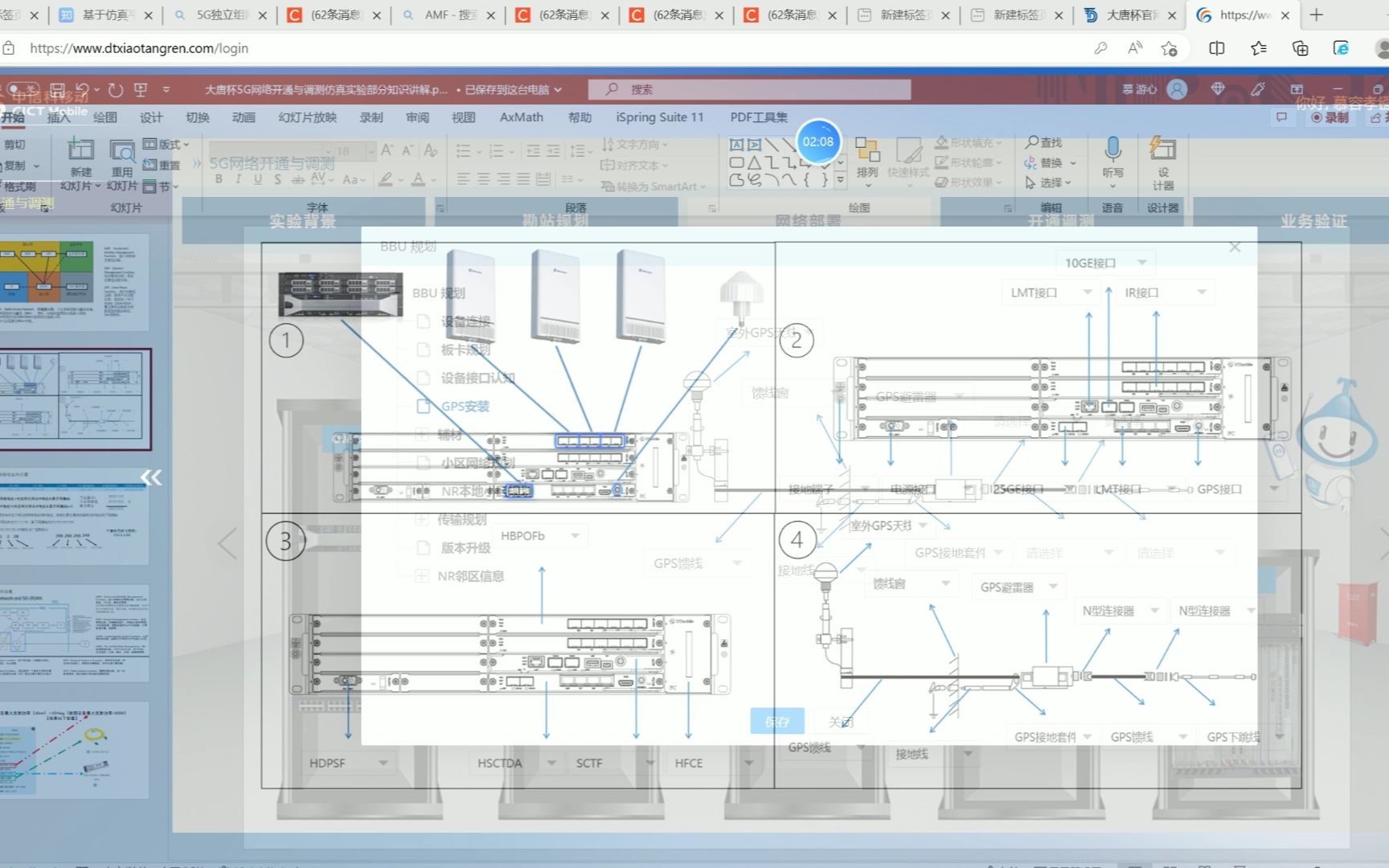The width and height of the screenshot is (1389, 868).
Task: Click the Save icon in PowerPoint title bar
Action: click(x=57, y=89)
